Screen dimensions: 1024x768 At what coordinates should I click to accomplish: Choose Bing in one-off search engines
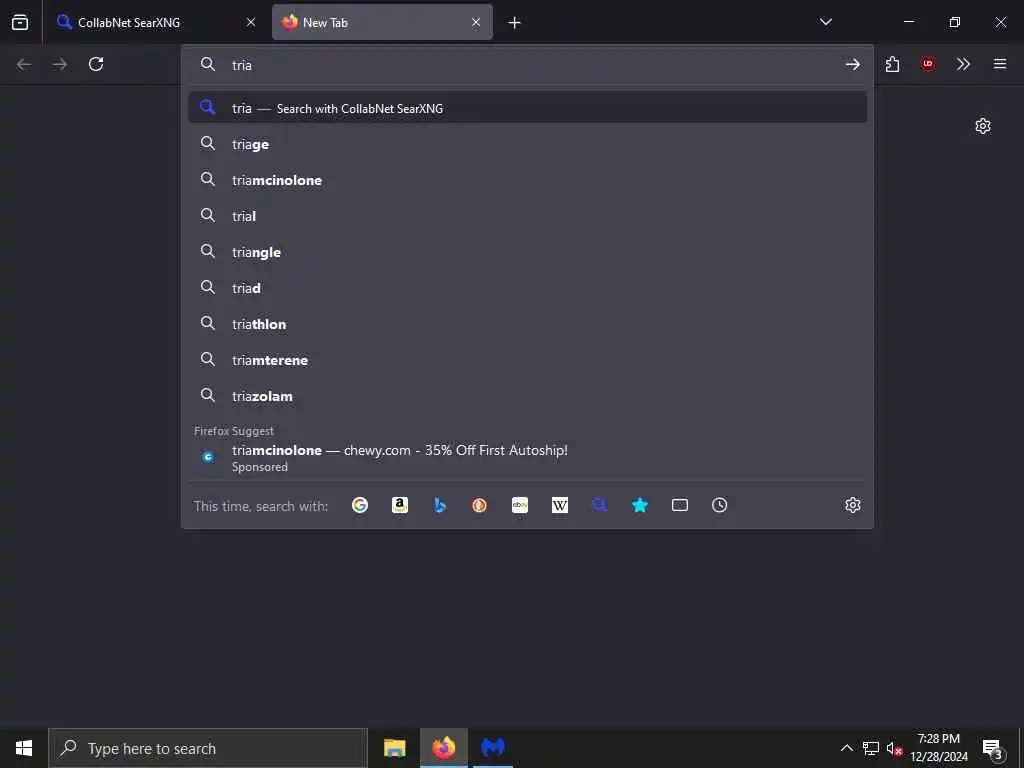[x=440, y=505]
